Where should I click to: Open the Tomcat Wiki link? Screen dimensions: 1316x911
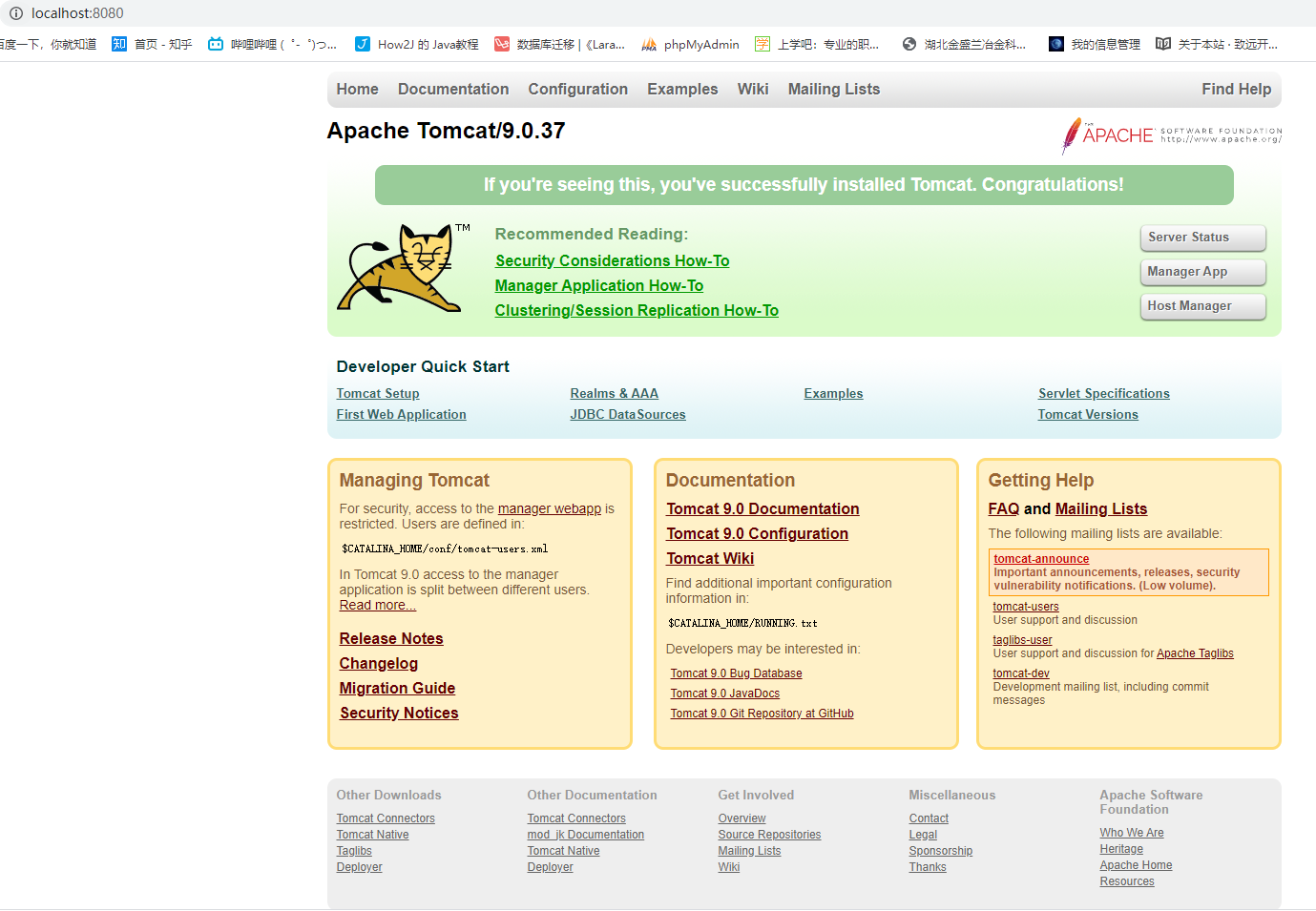click(710, 558)
